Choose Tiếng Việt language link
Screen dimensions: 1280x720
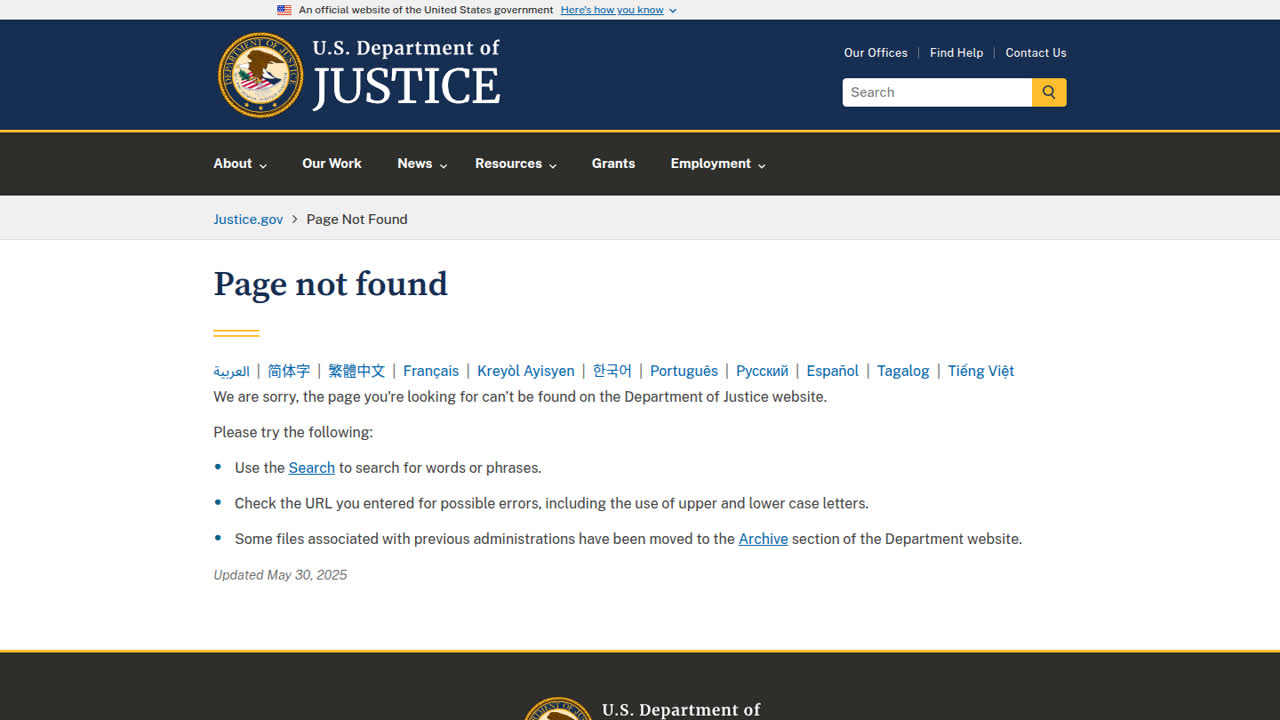pyautogui.click(x=981, y=371)
